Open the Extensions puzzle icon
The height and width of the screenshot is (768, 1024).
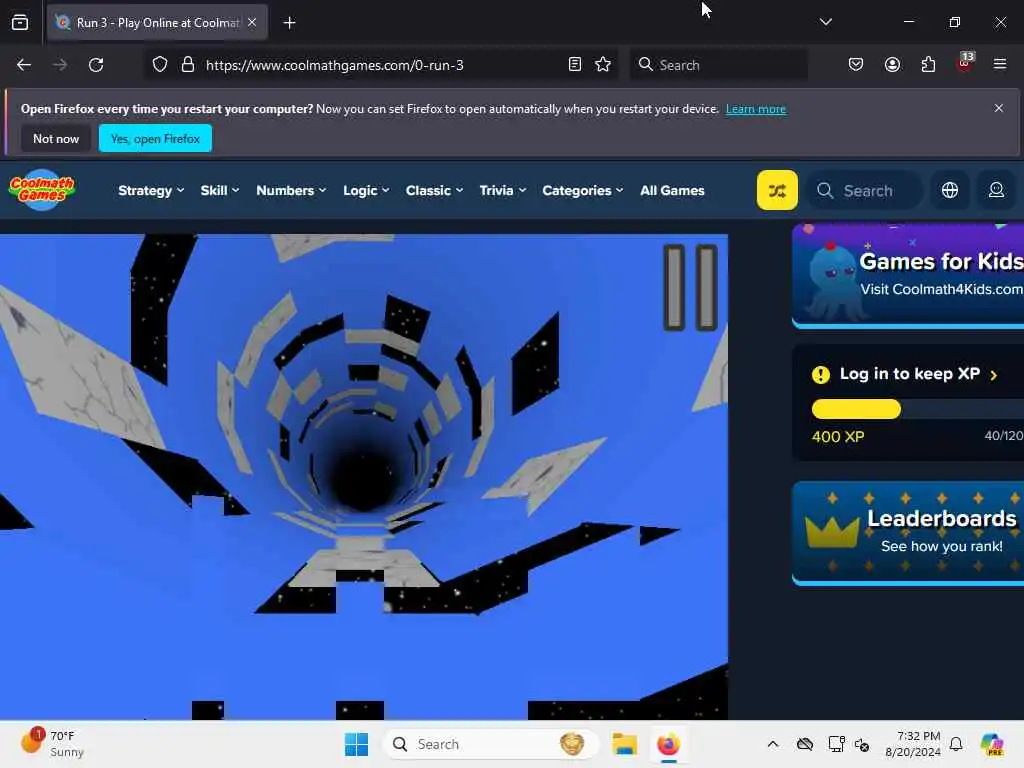click(x=928, y=65)
